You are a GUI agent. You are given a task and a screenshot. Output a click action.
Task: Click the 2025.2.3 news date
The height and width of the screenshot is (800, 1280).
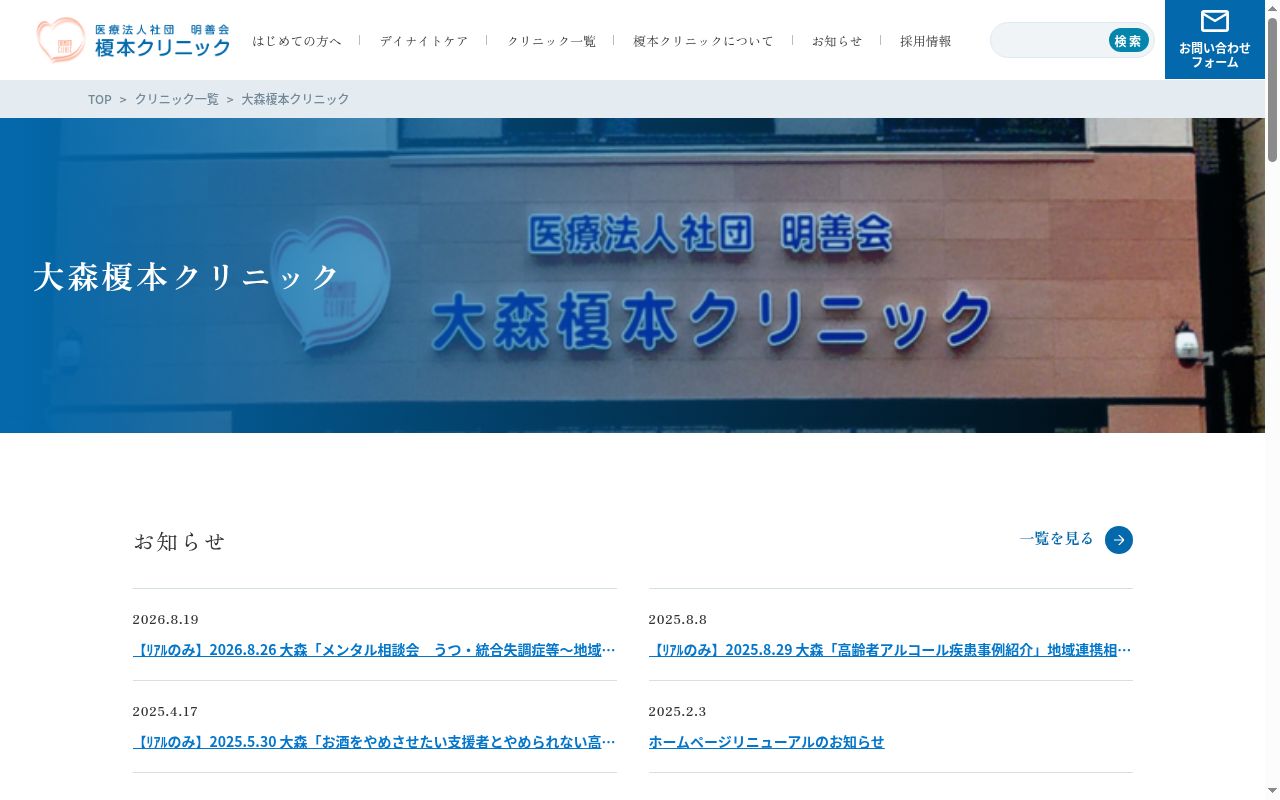tap(678, 711)
